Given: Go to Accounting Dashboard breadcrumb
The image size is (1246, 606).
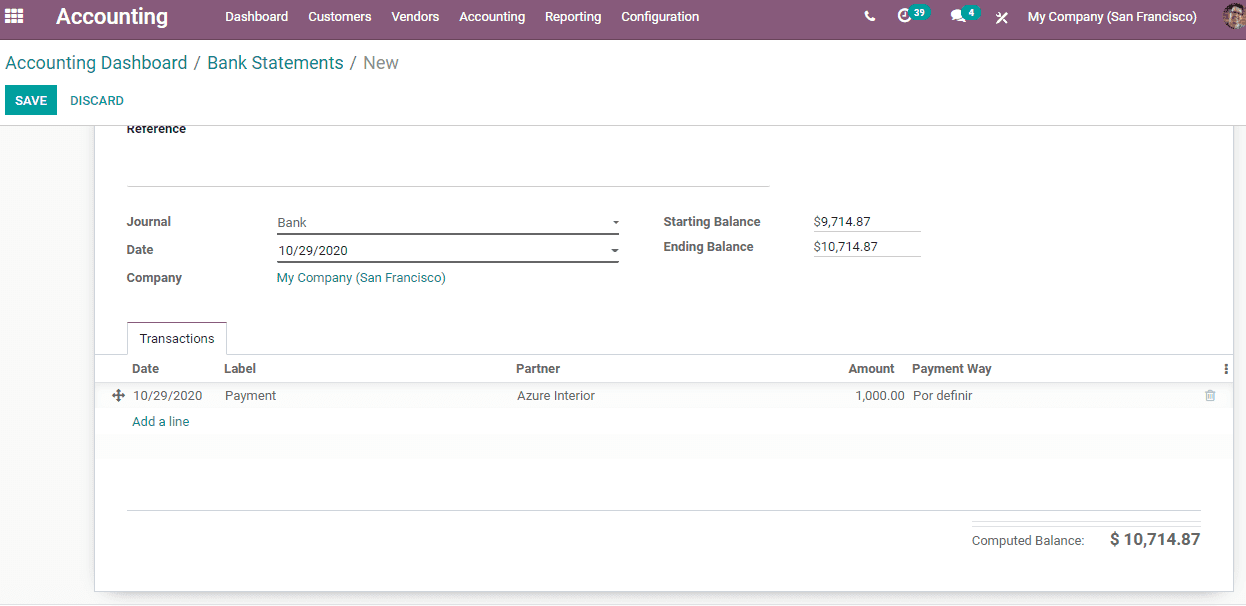Looking at the screenshot, I should 96,63.
